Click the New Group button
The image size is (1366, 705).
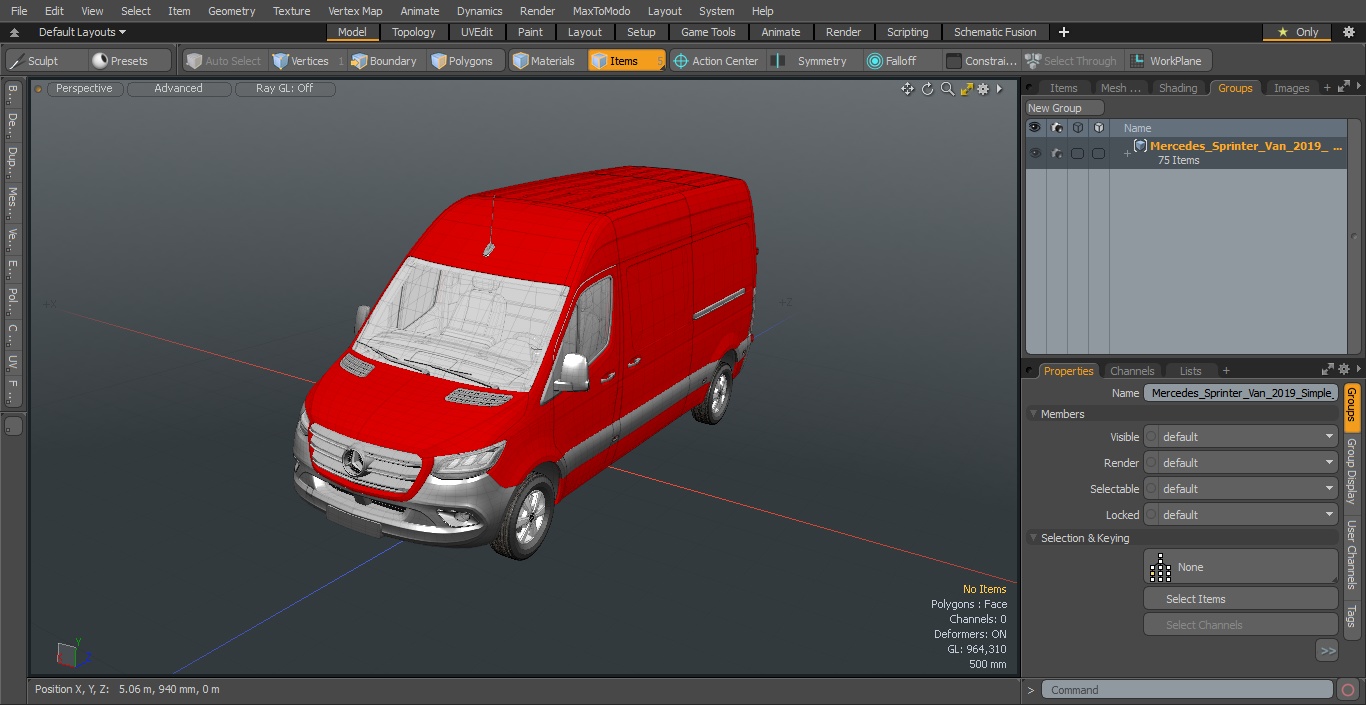[1065, 108]
